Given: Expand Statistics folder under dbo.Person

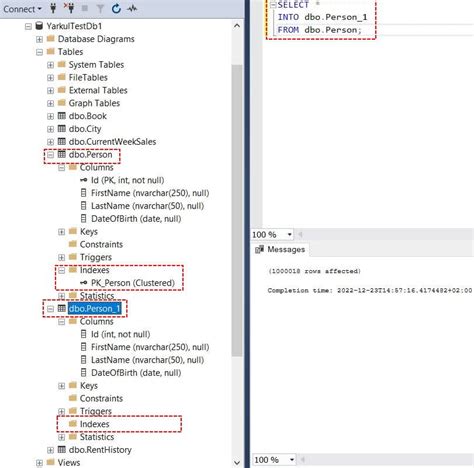Looking at the screenshot, I should pyautogui.click(x=61, y=296).
